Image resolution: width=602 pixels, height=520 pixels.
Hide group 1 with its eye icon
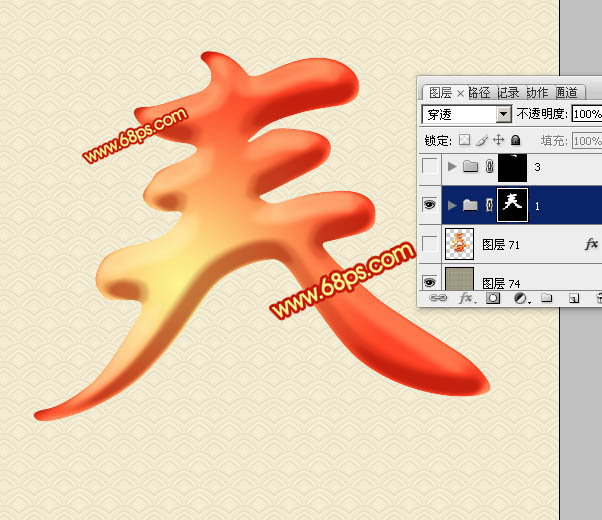coord(429,204)
